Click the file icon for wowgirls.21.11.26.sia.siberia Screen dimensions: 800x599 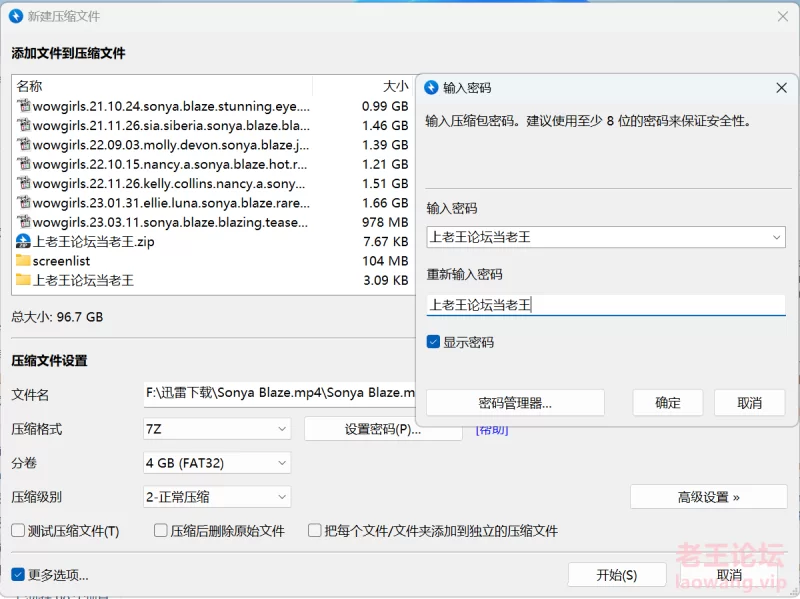coord(23,126)
